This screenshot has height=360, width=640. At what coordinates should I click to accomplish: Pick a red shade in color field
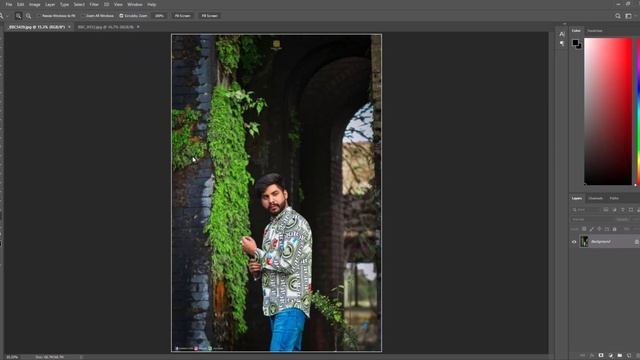[608, 111]
